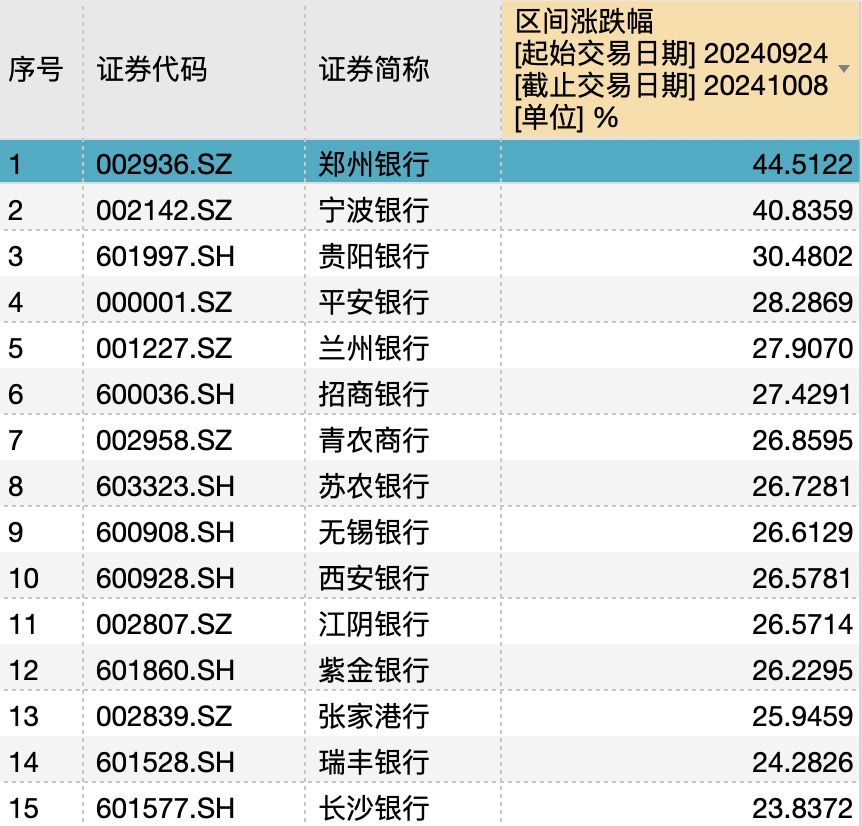862x826 pixels.
Task: Select stock code 002142.SZ
Action: click(164, 210)
